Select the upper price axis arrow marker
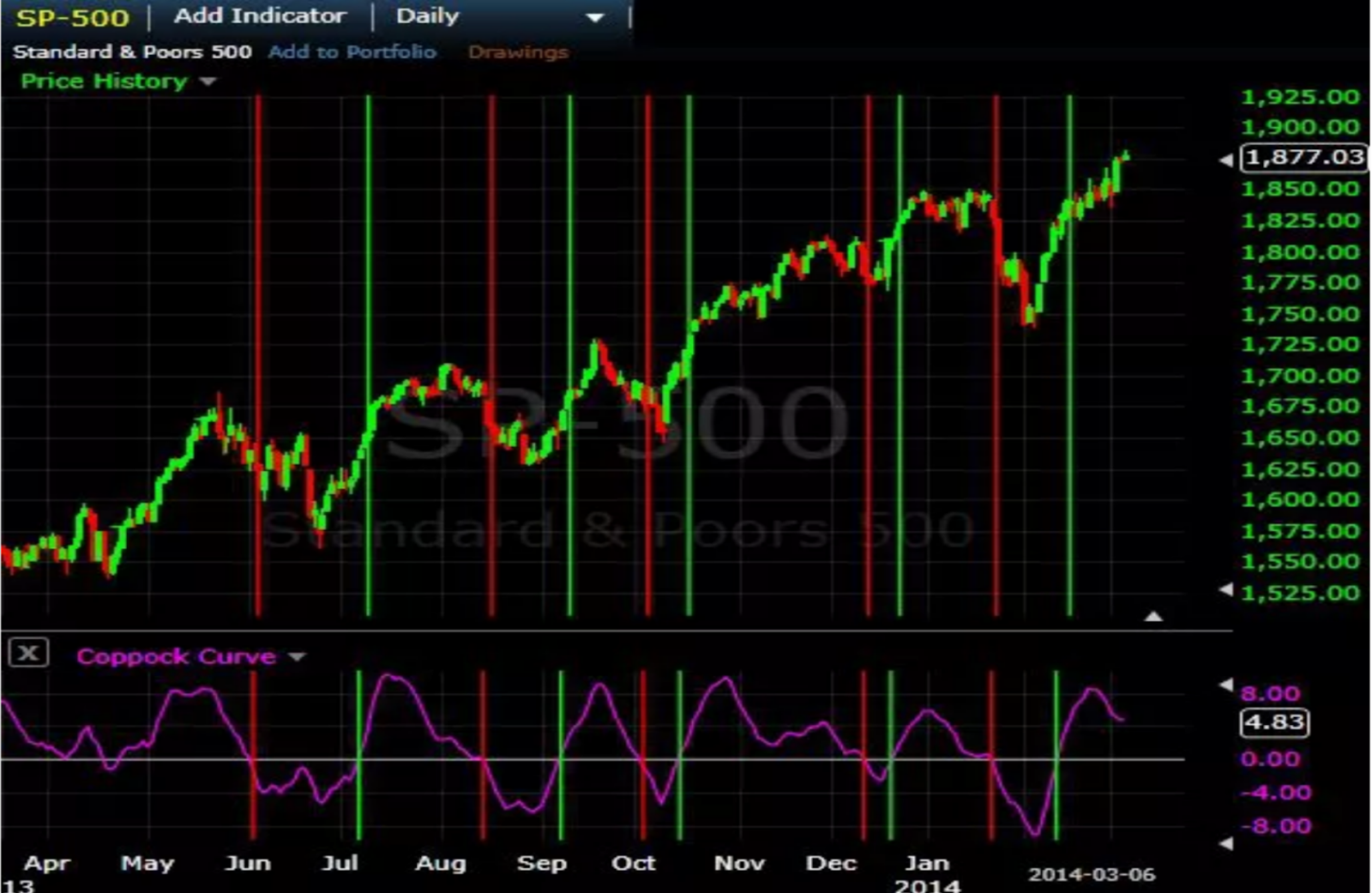The width and height of the screenshot is (1372, 893). click(x=1228, y=158)
